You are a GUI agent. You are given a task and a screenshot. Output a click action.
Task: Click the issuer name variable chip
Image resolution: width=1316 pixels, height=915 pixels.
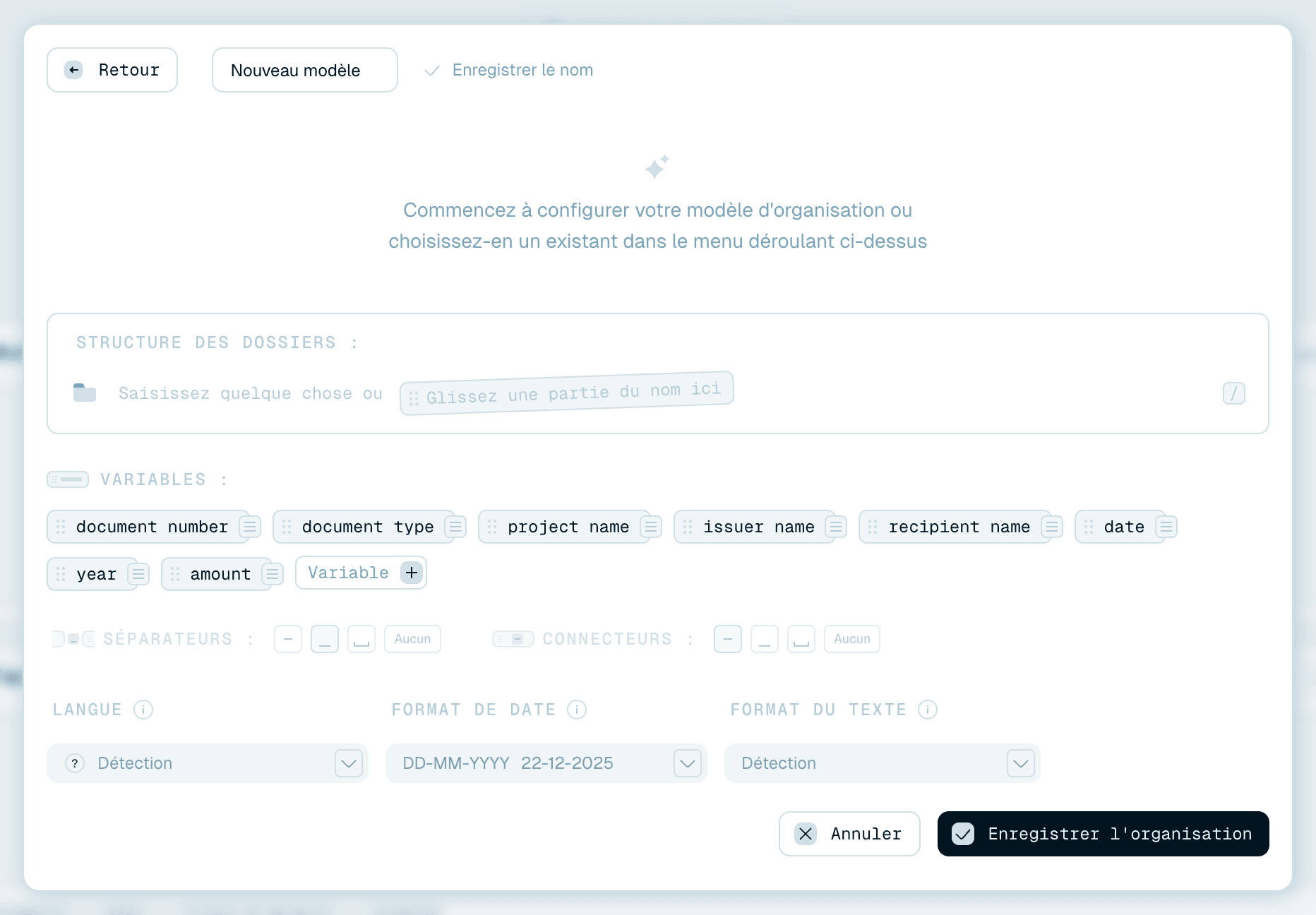(x=755, y=527)
